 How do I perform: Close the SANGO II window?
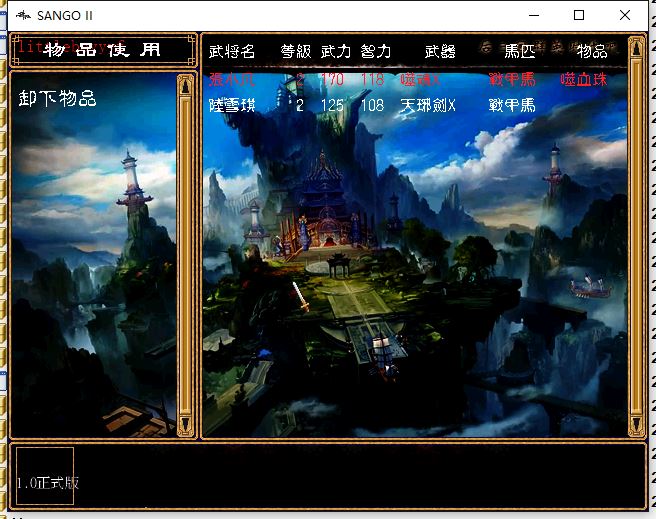[x=625, y=15]
